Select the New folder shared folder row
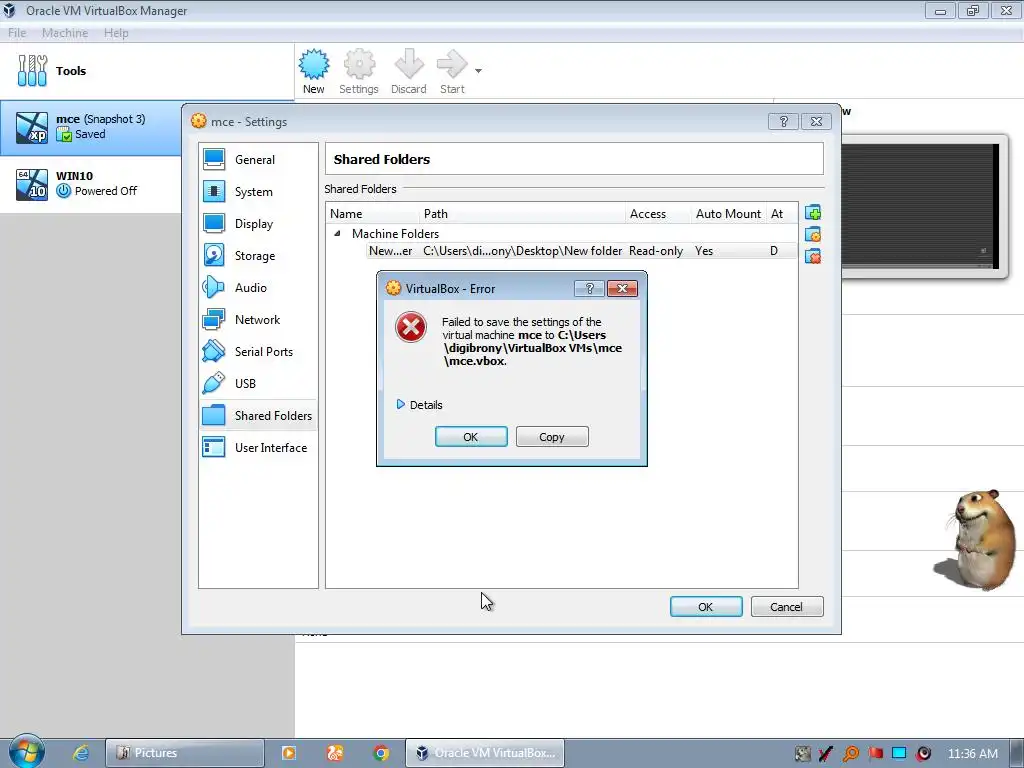This screenshot has height=768, width=1024. click(581, 251)
